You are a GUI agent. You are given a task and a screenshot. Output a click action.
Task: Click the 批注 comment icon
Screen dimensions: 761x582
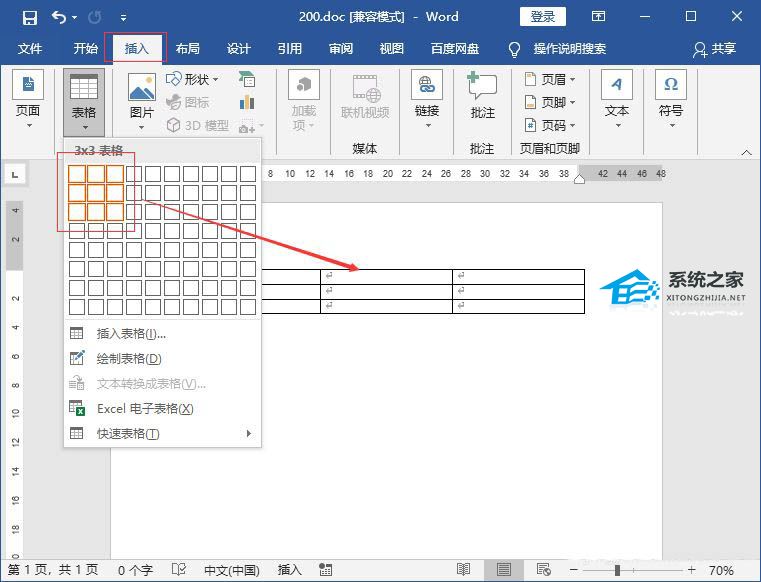click(x=482, y=85)
